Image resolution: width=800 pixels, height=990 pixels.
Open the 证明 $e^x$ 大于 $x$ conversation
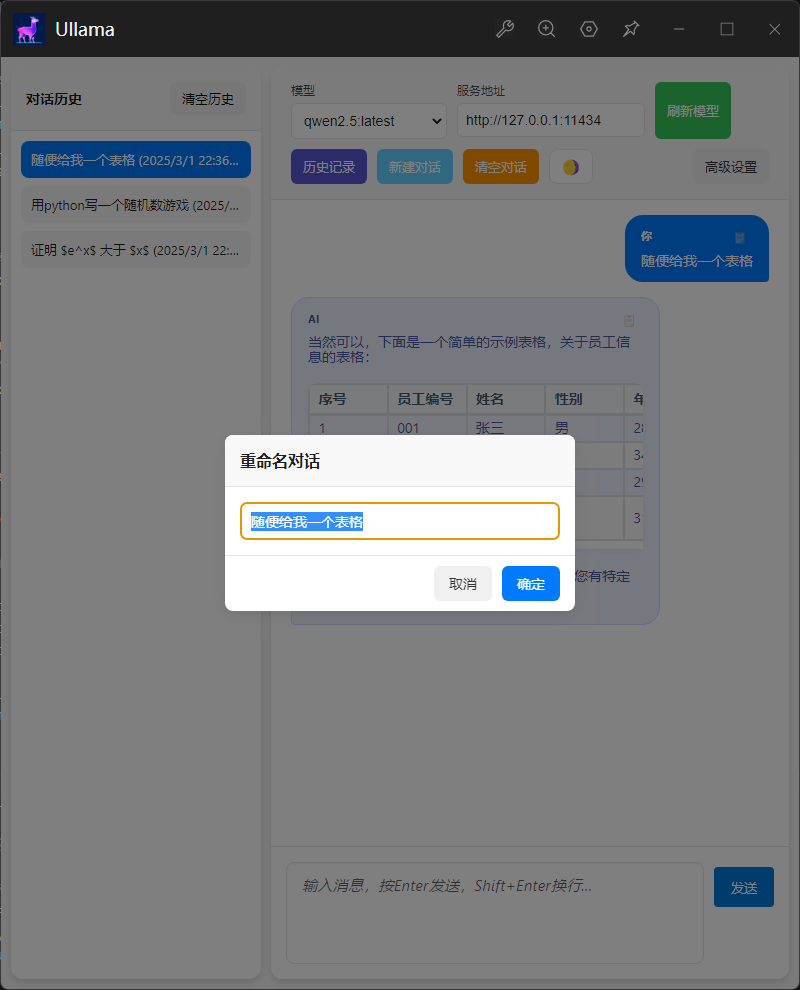pyautogui.click(x=135, y=250)
